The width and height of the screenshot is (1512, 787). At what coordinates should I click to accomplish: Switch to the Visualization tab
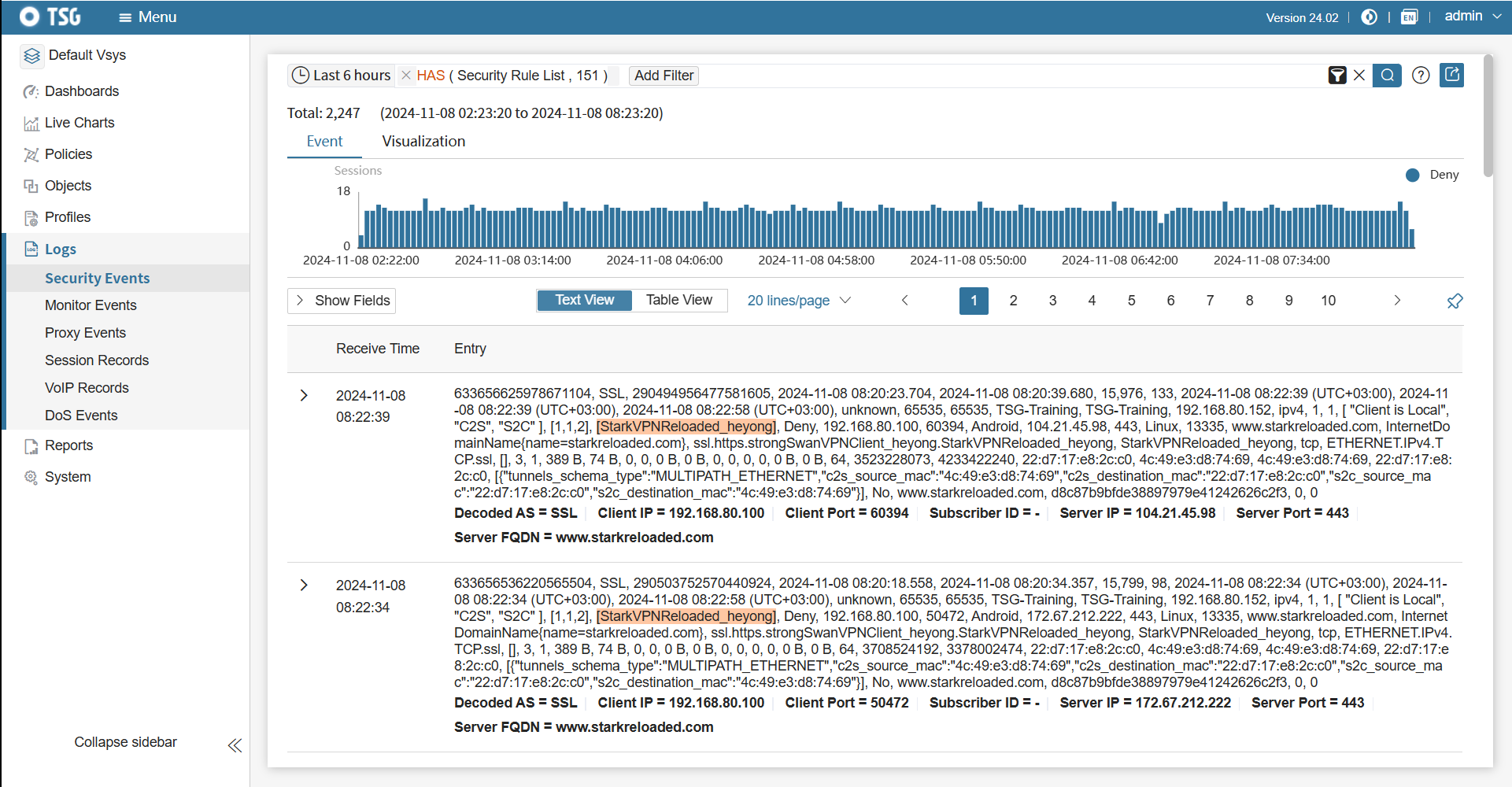pos(423,142)
